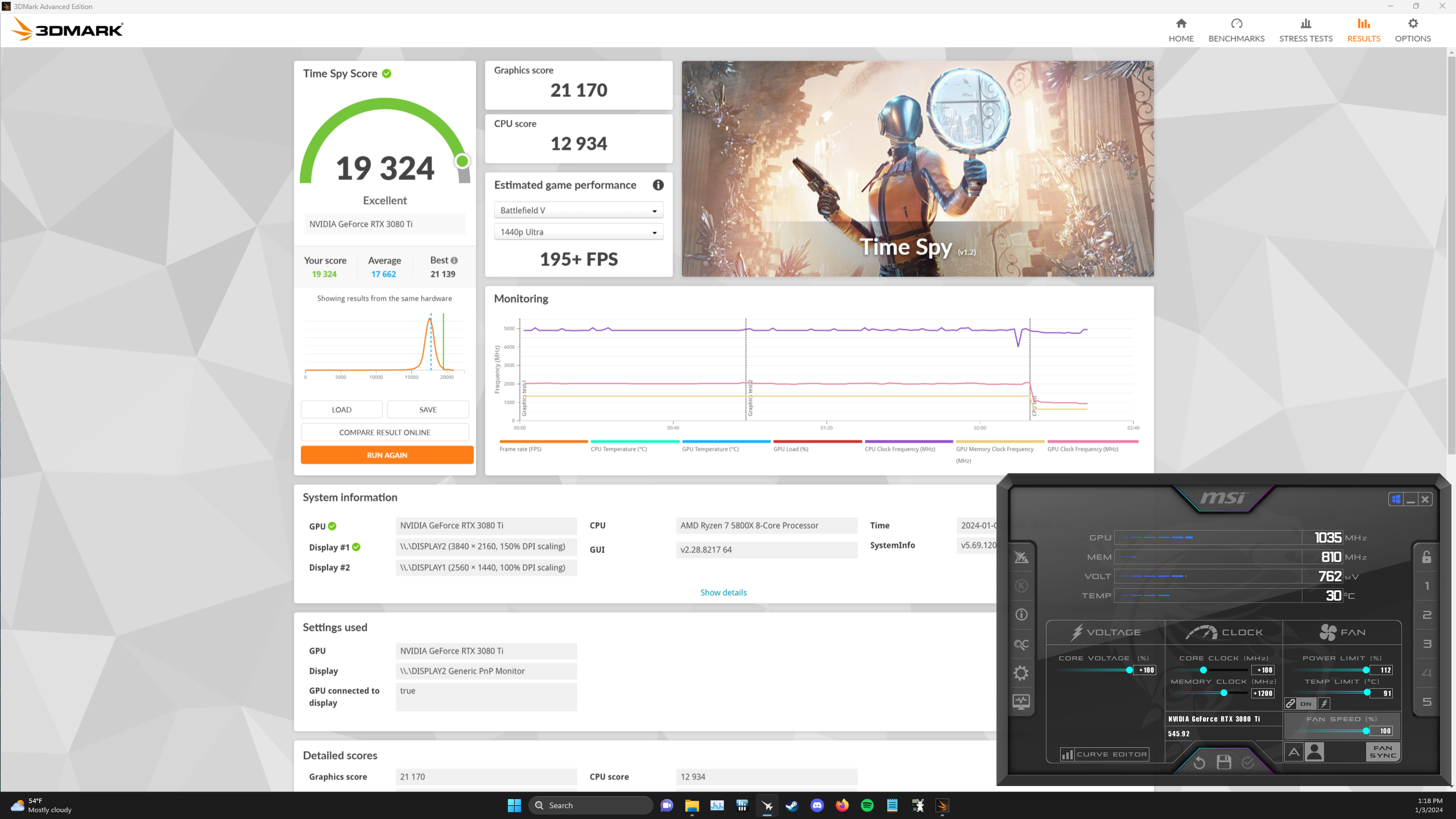Go to the Stress Tests tab
Image resolution: width=1456 pixels, height=819 pixels.
click(x=1305, y=30)
